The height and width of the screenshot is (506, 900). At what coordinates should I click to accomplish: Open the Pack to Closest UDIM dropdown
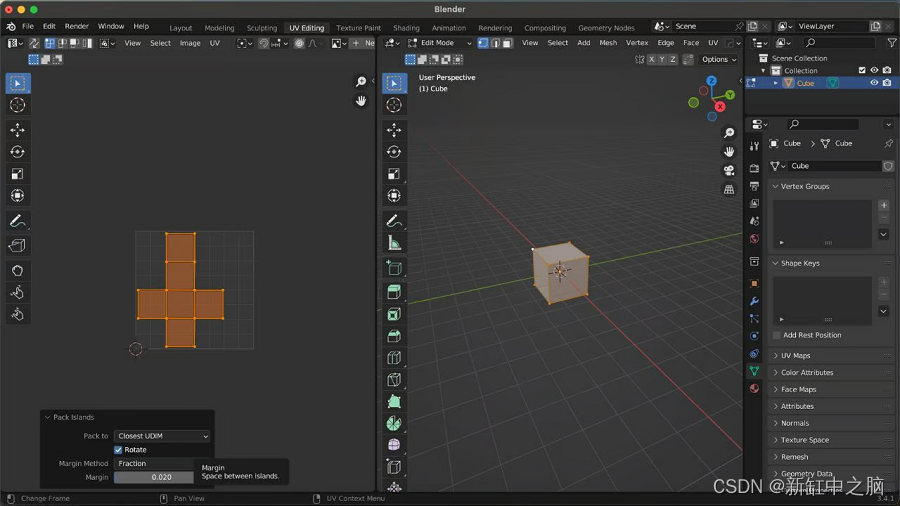(162, 436)
